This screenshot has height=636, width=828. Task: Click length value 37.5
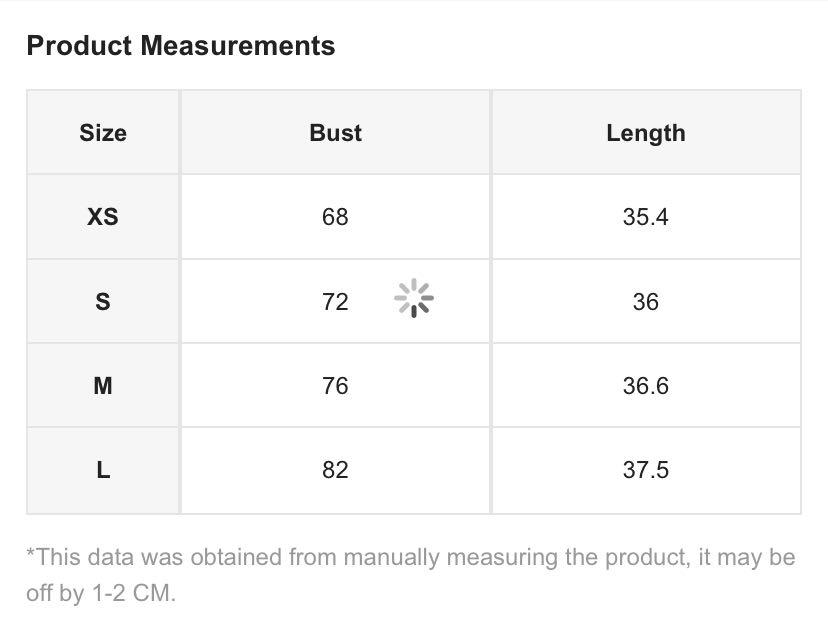[646, 470]
